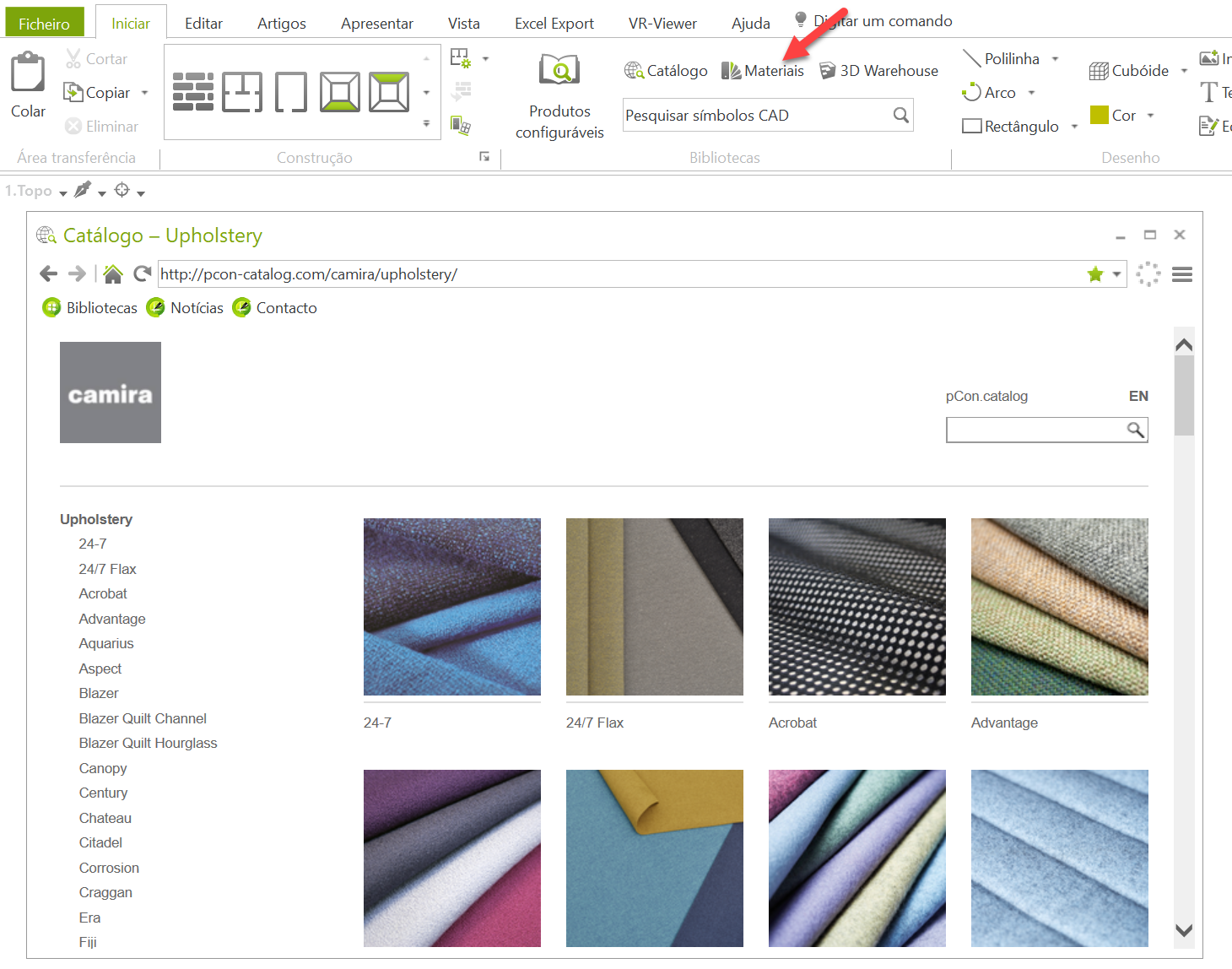Click the Notícias bookmark link
1232x969 pixels.
pyautogui.click(x=186, y=308)
